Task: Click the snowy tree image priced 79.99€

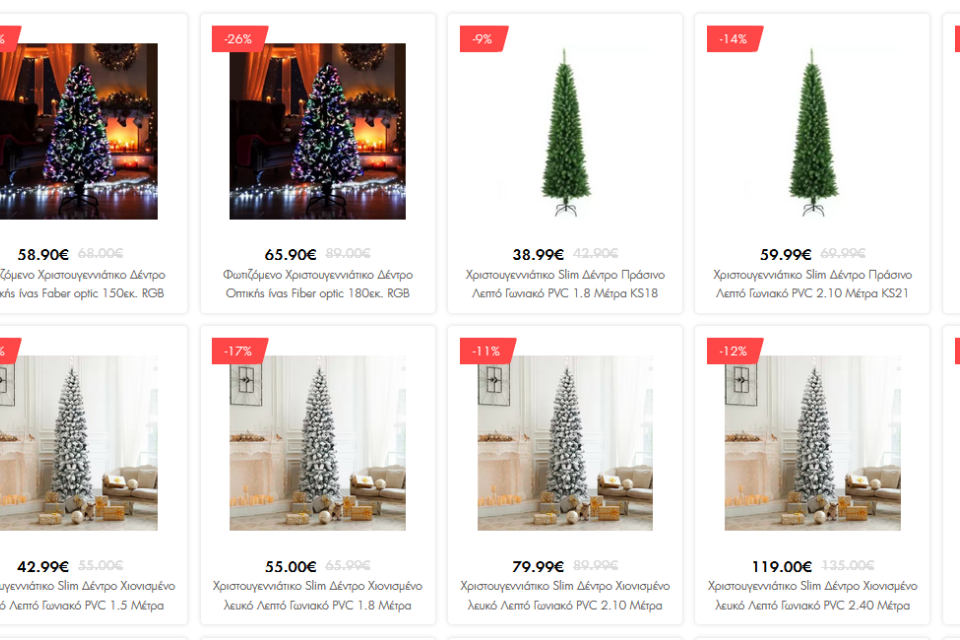Action: (x=565, y=443)
